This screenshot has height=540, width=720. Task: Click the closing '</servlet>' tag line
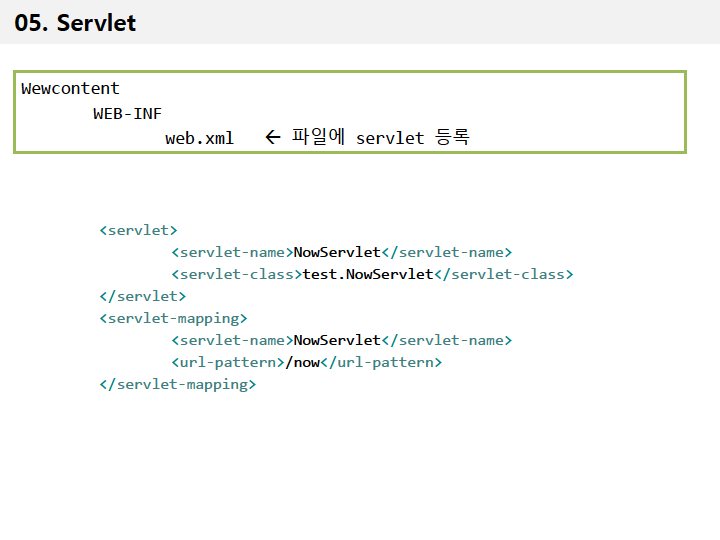point(143,296)
